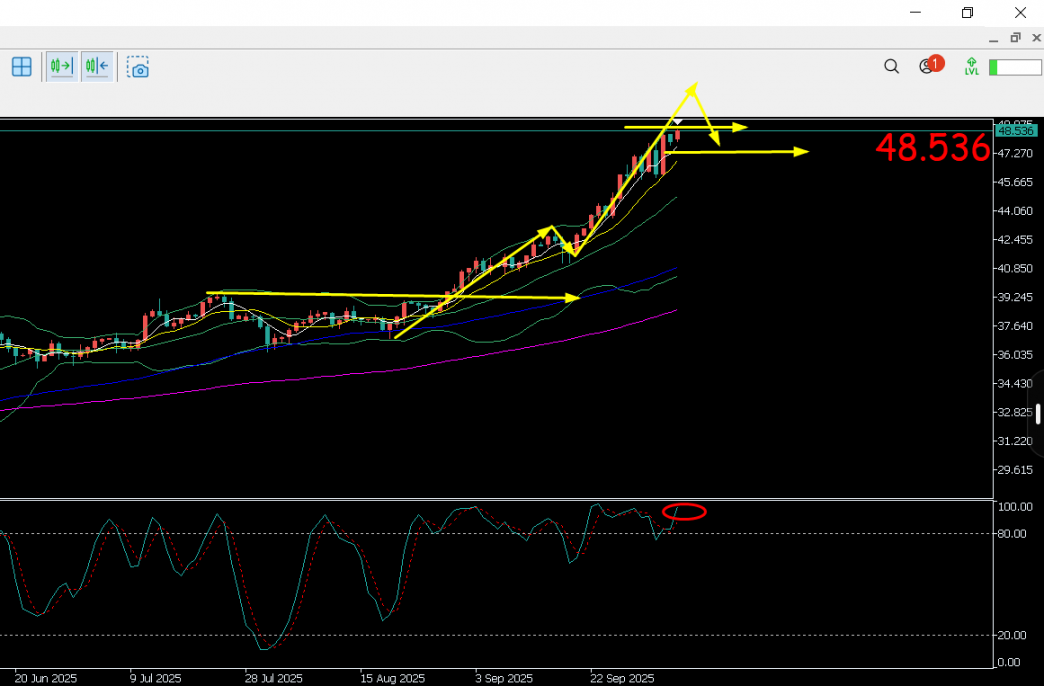Maximize the main application window
The height and width of the screenshot is (686, 1044).
click(x=967, y=12)
